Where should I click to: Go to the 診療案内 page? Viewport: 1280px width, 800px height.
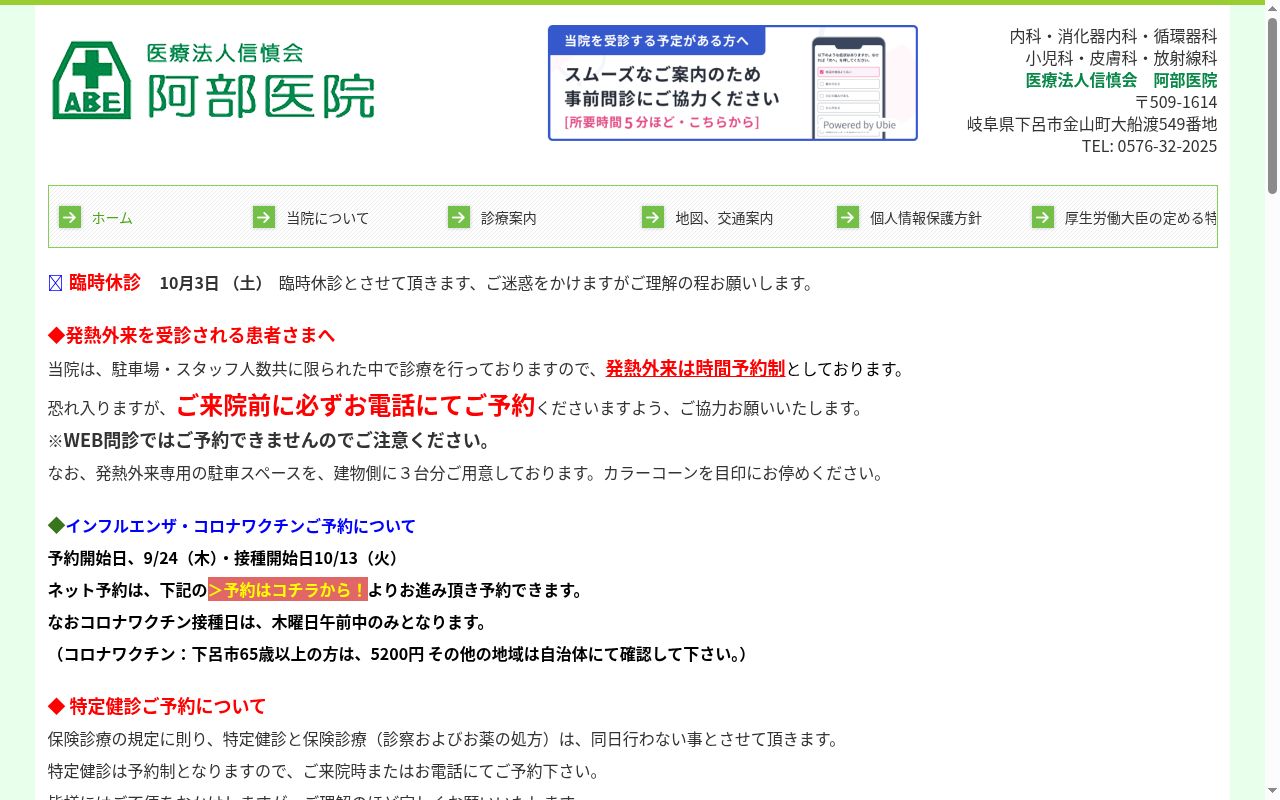[509, 218]
